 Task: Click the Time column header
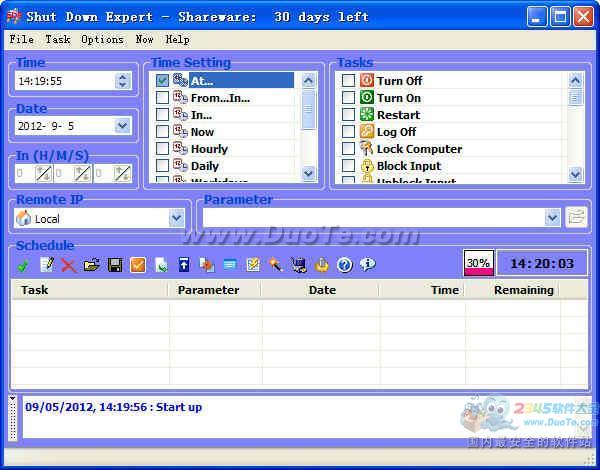click(422, 290)
